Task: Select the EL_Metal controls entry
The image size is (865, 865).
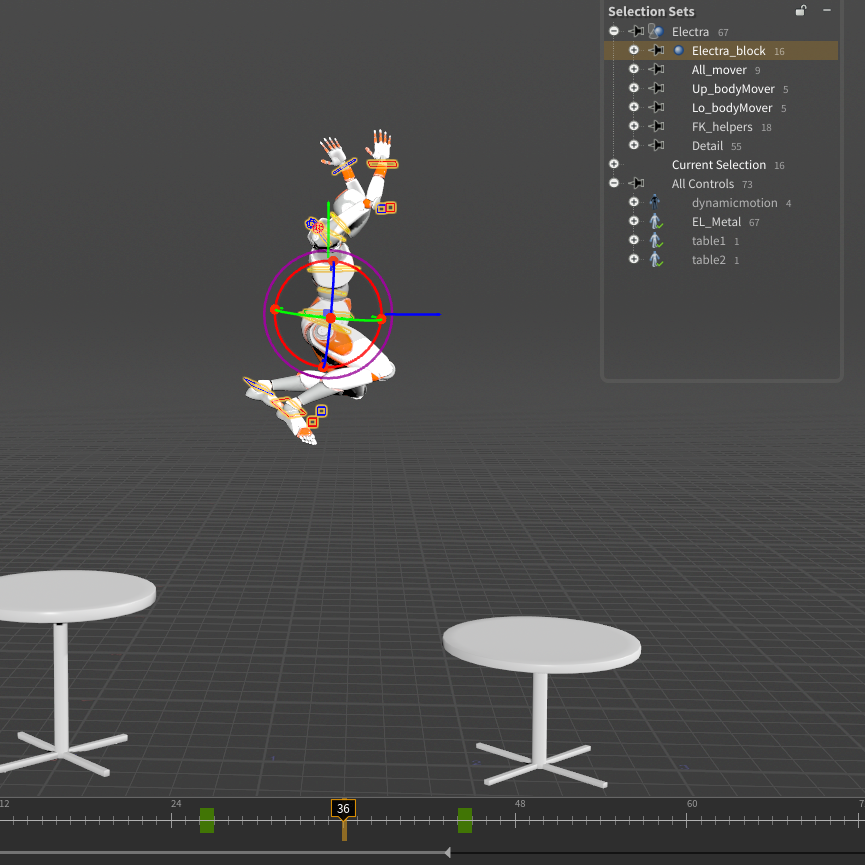Action: (x=716, y=222)
